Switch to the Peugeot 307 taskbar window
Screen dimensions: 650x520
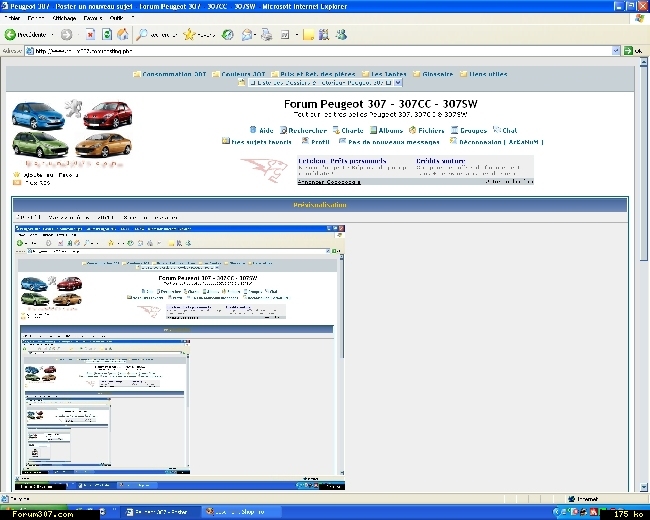click(162, 512)
